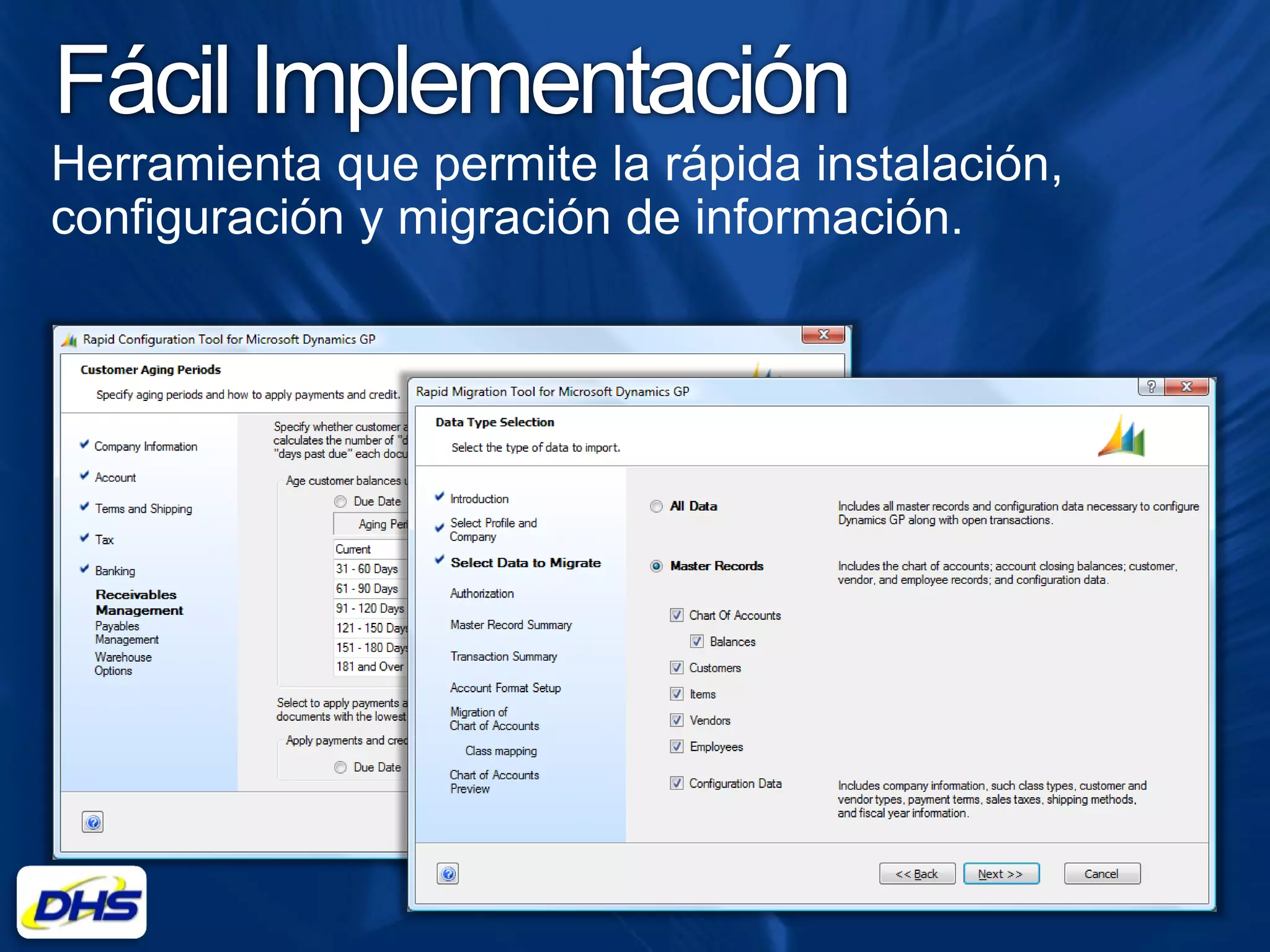1270x952 pixels.
Task: Open Warehouse Options step
Action: click(x=123, y=664)
